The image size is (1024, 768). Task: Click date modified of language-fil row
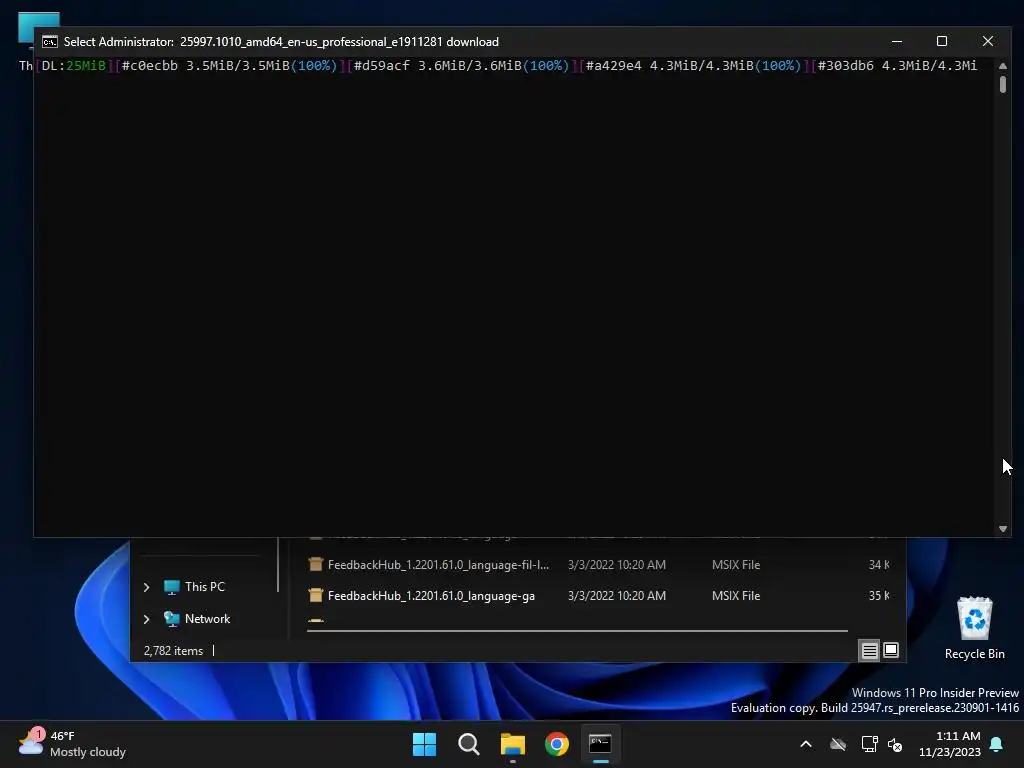tap(616, 565)
